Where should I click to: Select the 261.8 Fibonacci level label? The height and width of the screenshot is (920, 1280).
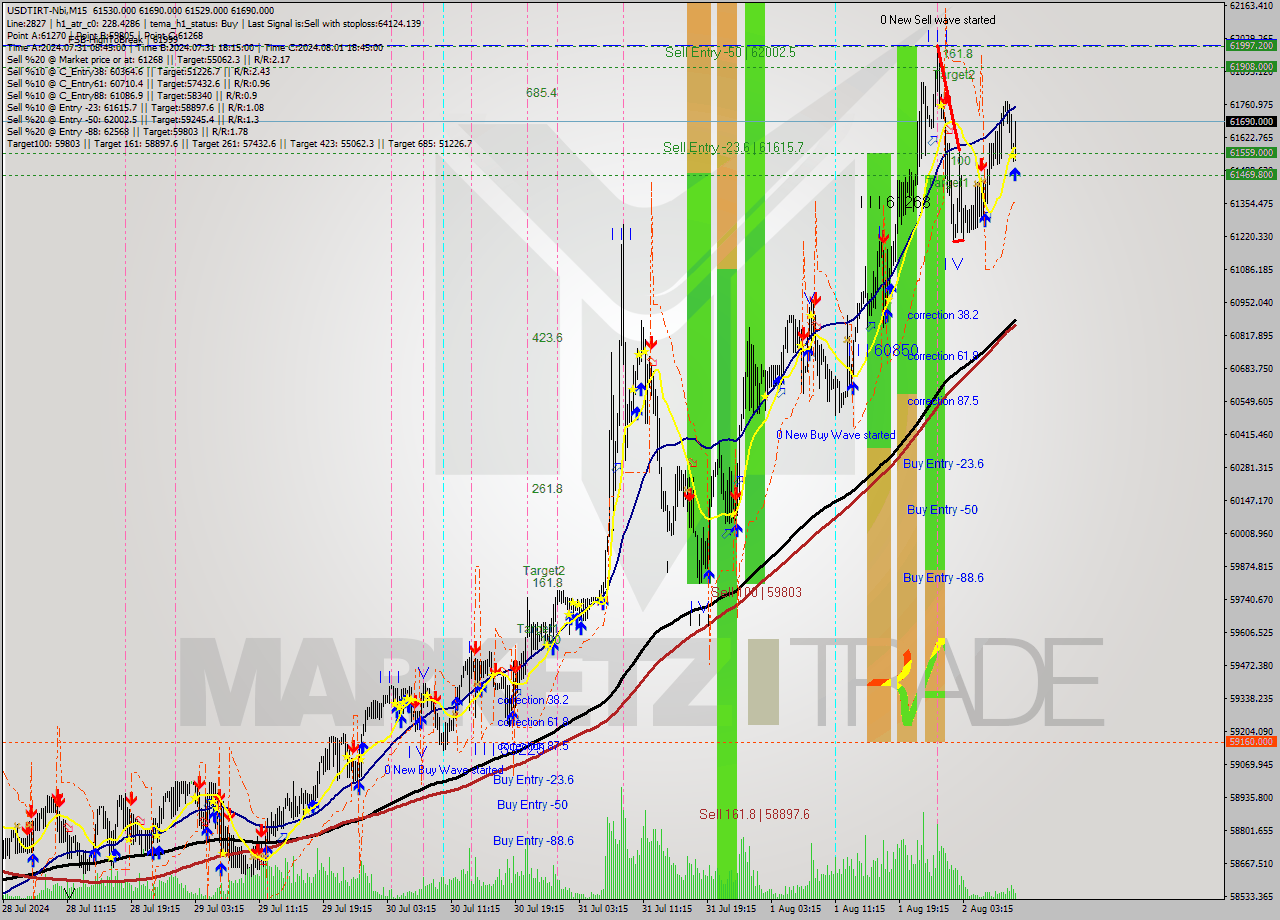click(x=547, y=489)
